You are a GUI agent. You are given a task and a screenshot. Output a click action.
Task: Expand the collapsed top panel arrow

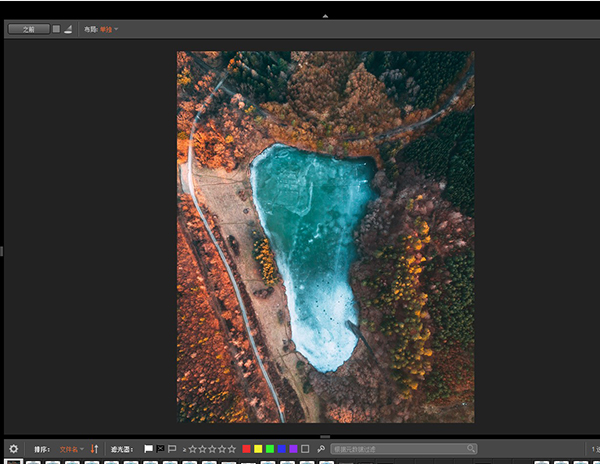(x=325, y=16)
